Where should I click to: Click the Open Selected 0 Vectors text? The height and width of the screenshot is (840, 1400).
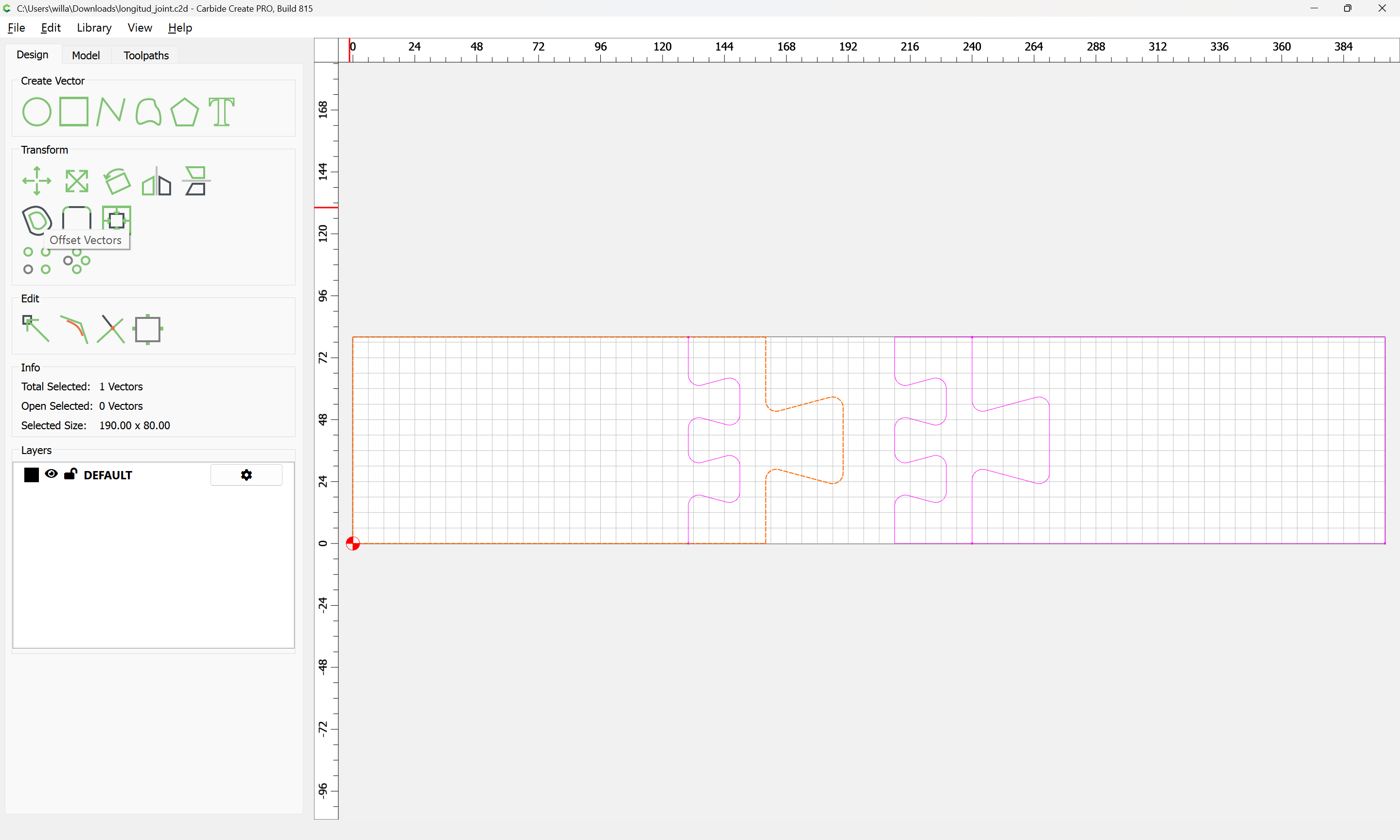click(x=82, y=406)
